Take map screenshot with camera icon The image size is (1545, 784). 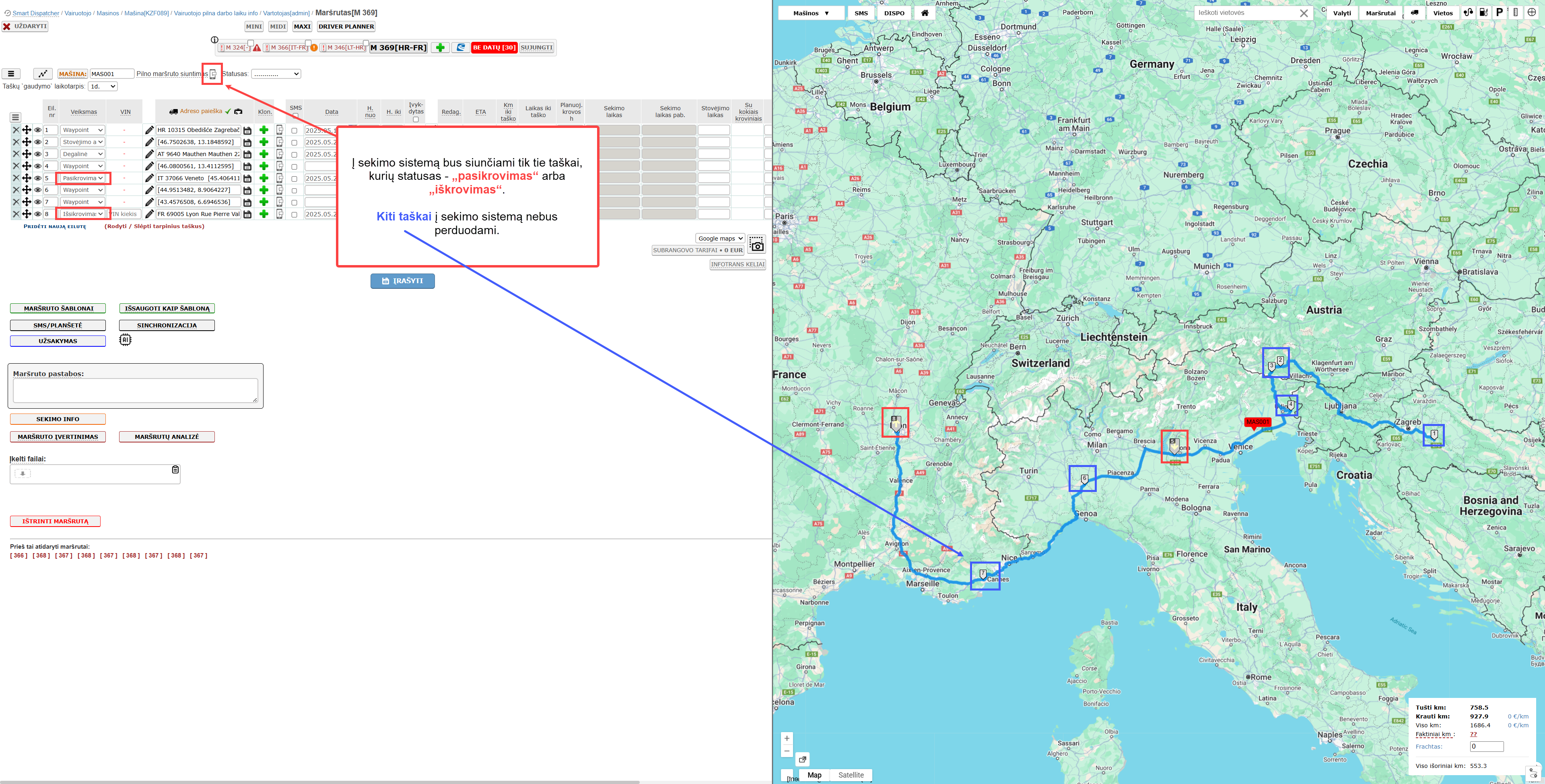tap(756, 244)
